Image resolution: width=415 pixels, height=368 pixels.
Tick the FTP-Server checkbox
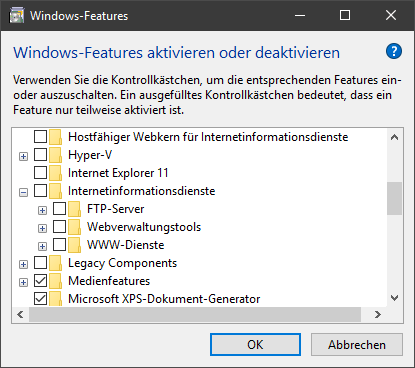59,209
